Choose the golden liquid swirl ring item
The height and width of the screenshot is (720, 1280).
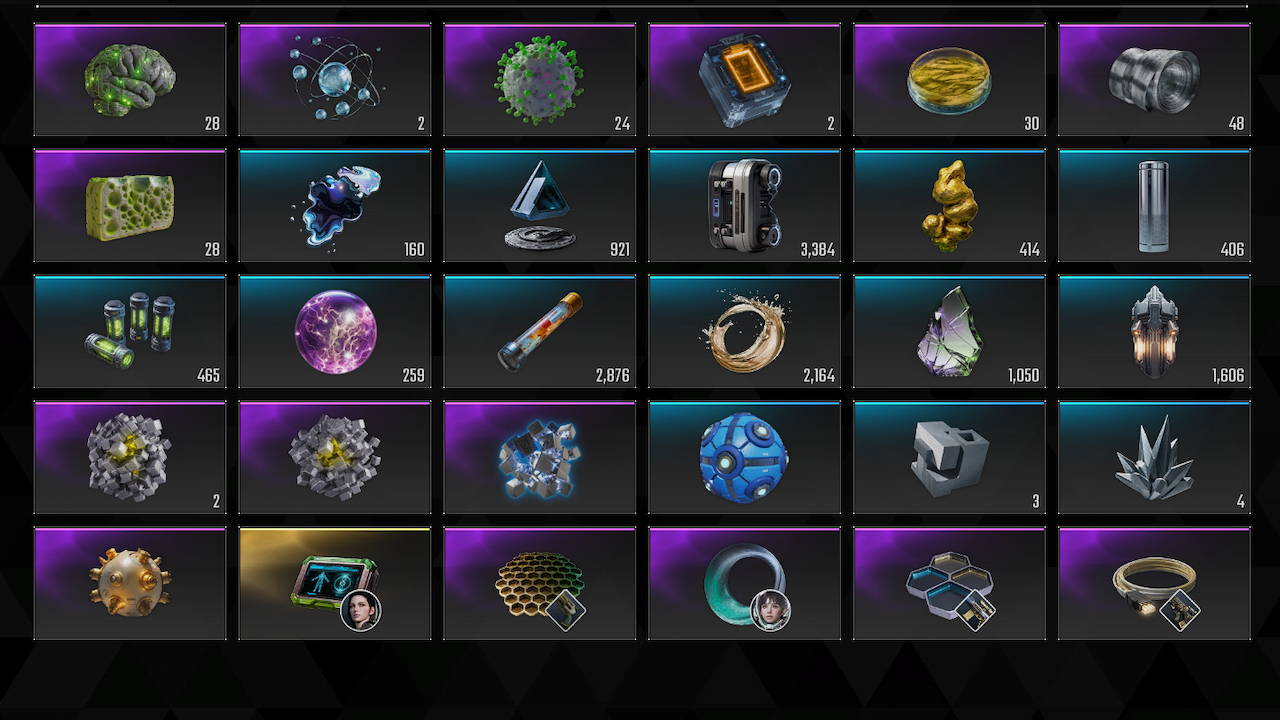pyautogui.click(x=745, y=332)
